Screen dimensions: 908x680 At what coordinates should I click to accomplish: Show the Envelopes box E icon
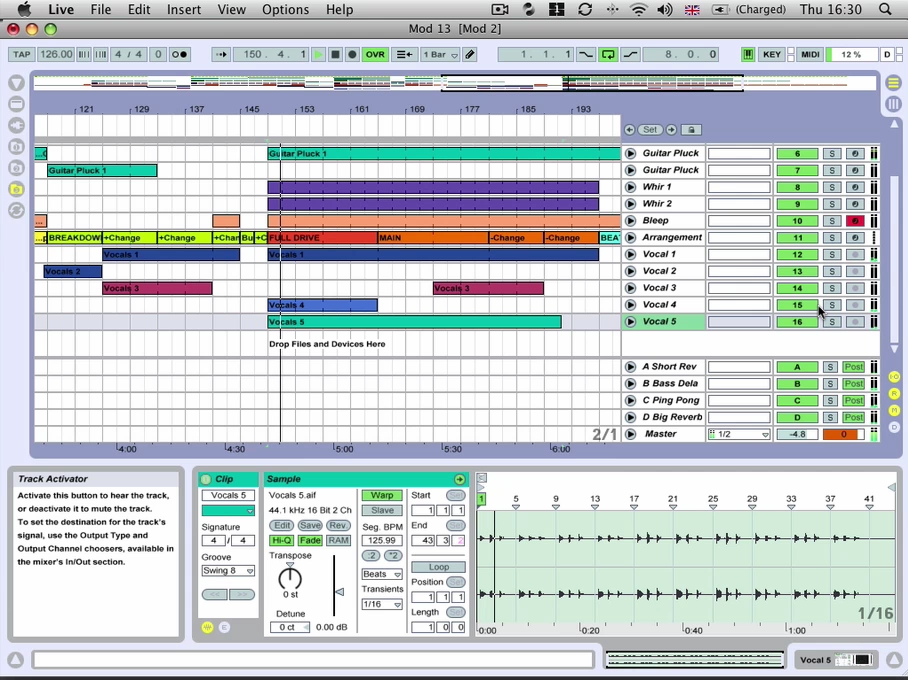pos(224,627)
